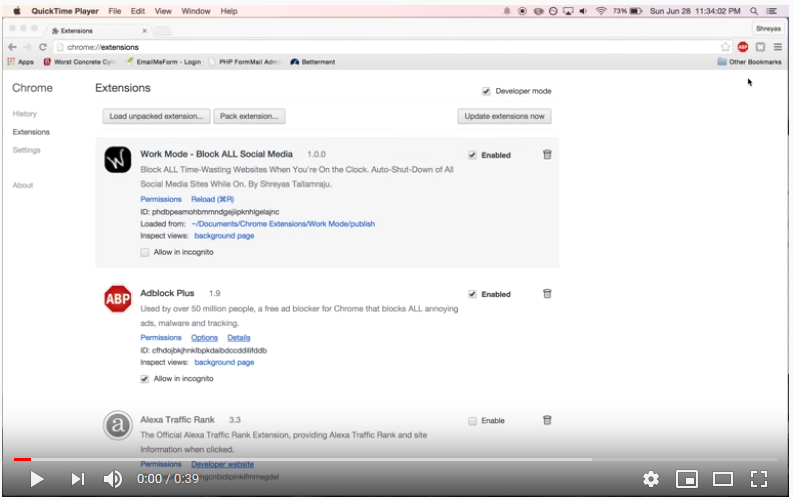Click Update extensions now button
Screen dimensions: 793x500
point(504,116)
